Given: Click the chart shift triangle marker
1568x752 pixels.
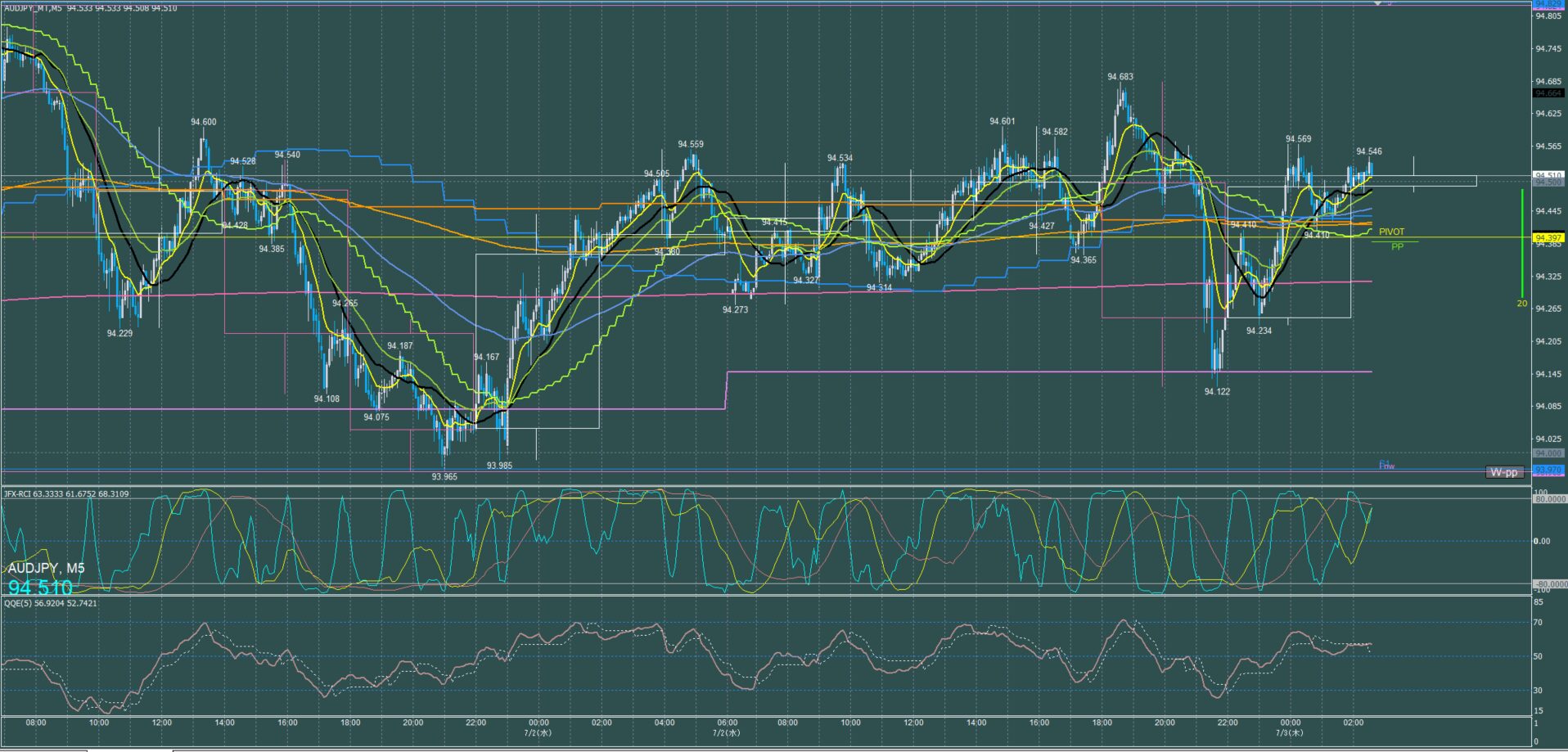Looking at the screenshot, I should (x=1377, y=4).
